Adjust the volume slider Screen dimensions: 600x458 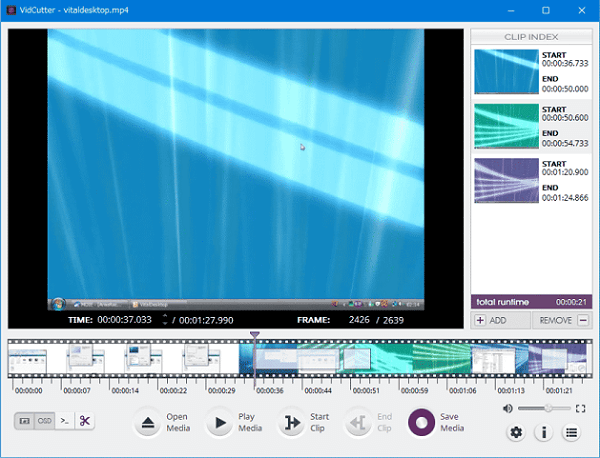(546, 409)
